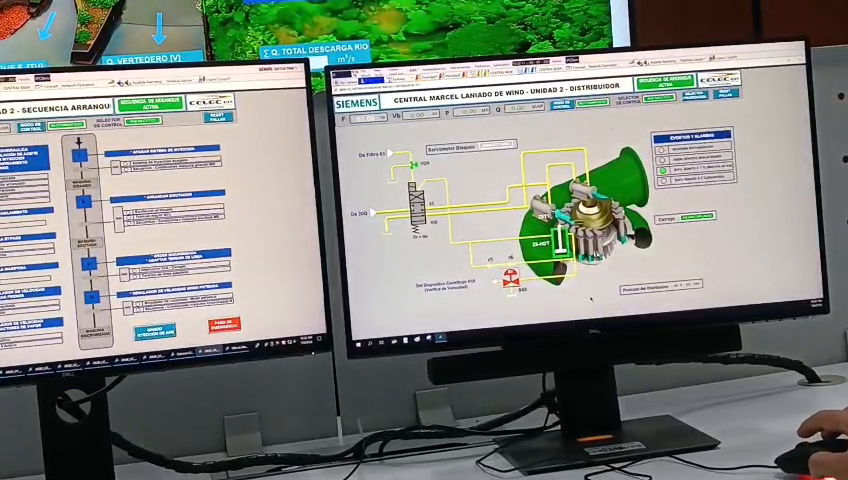Click the down arrow atop the sequence column
The width and height of the screenshot is (848, 480).
pyautogui.click(x=79, y=143)
